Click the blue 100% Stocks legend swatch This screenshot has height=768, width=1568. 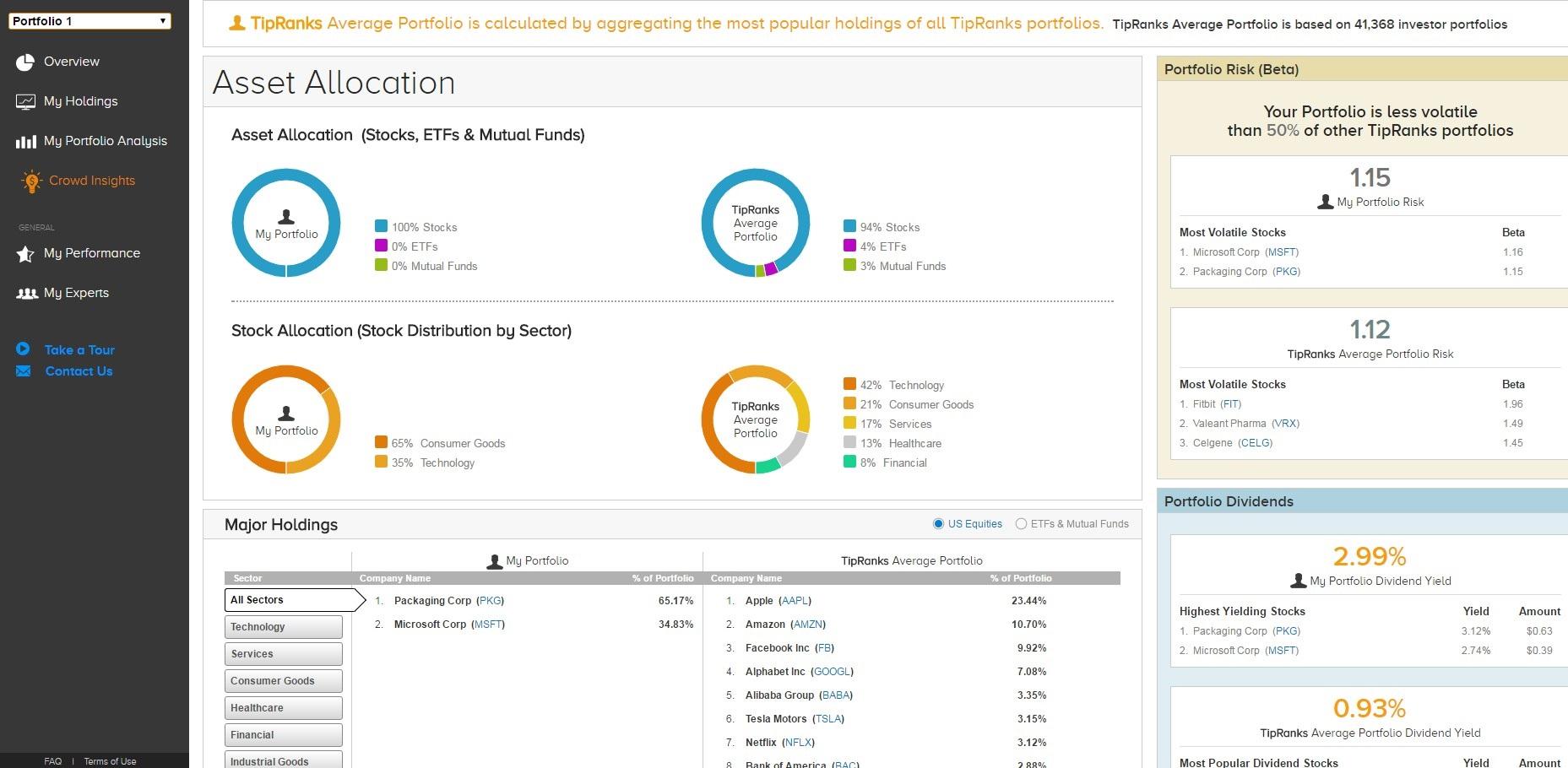(x=381, y=226)
